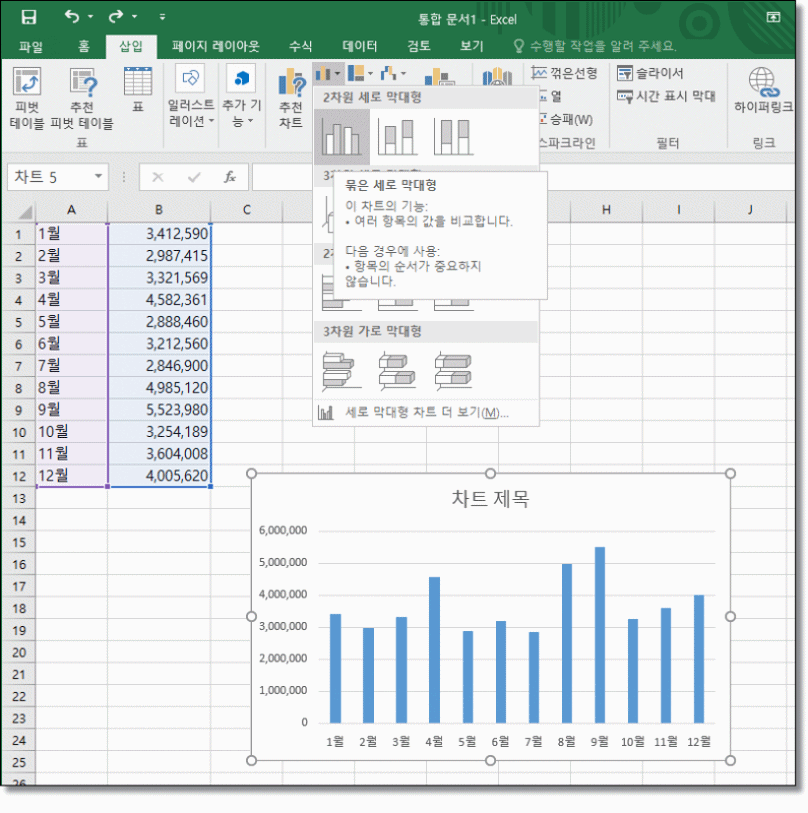Click cell containing 12월
This screenshot has height=813, width=808.
(72, 475)
